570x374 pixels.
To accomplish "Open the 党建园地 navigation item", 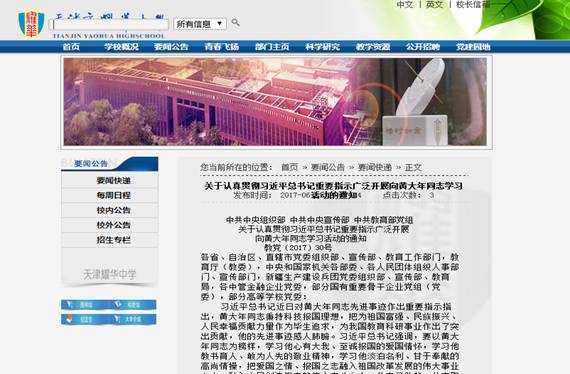I will coord(473,47).
